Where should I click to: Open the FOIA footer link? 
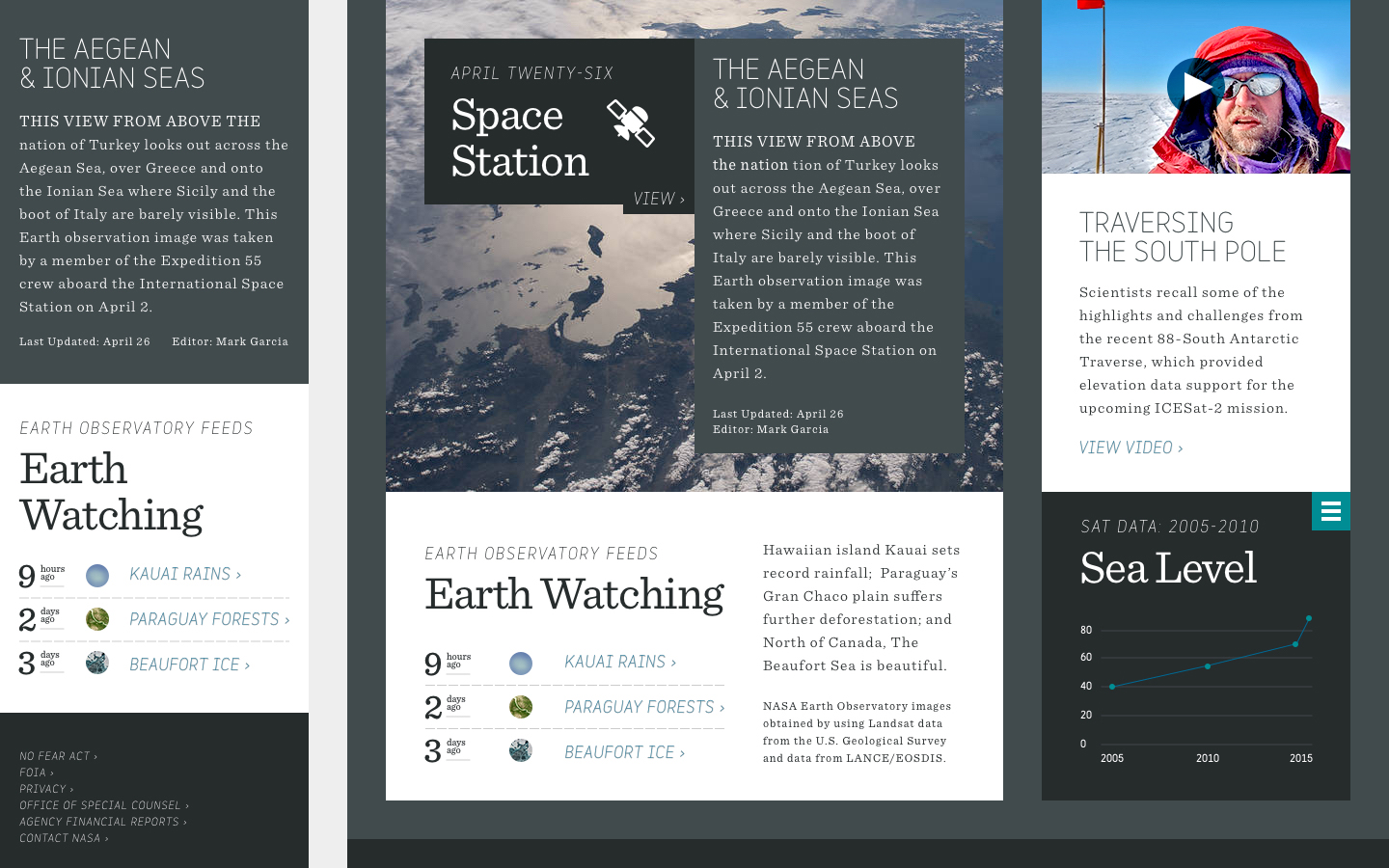[36, 773]
